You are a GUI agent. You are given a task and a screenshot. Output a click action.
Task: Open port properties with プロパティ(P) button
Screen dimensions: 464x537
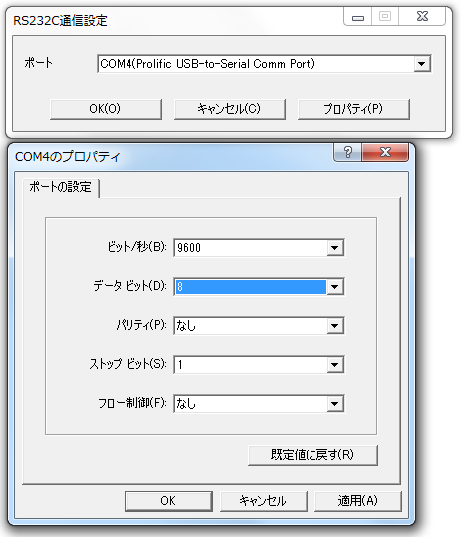[353, 109]
